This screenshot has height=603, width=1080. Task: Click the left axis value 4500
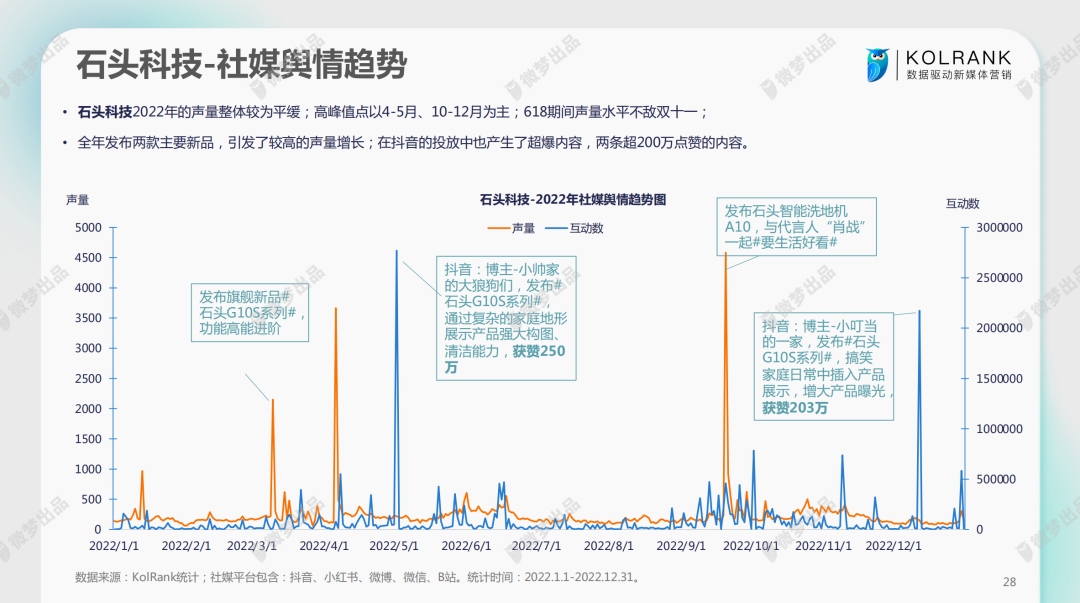click(x=88, y=258)
